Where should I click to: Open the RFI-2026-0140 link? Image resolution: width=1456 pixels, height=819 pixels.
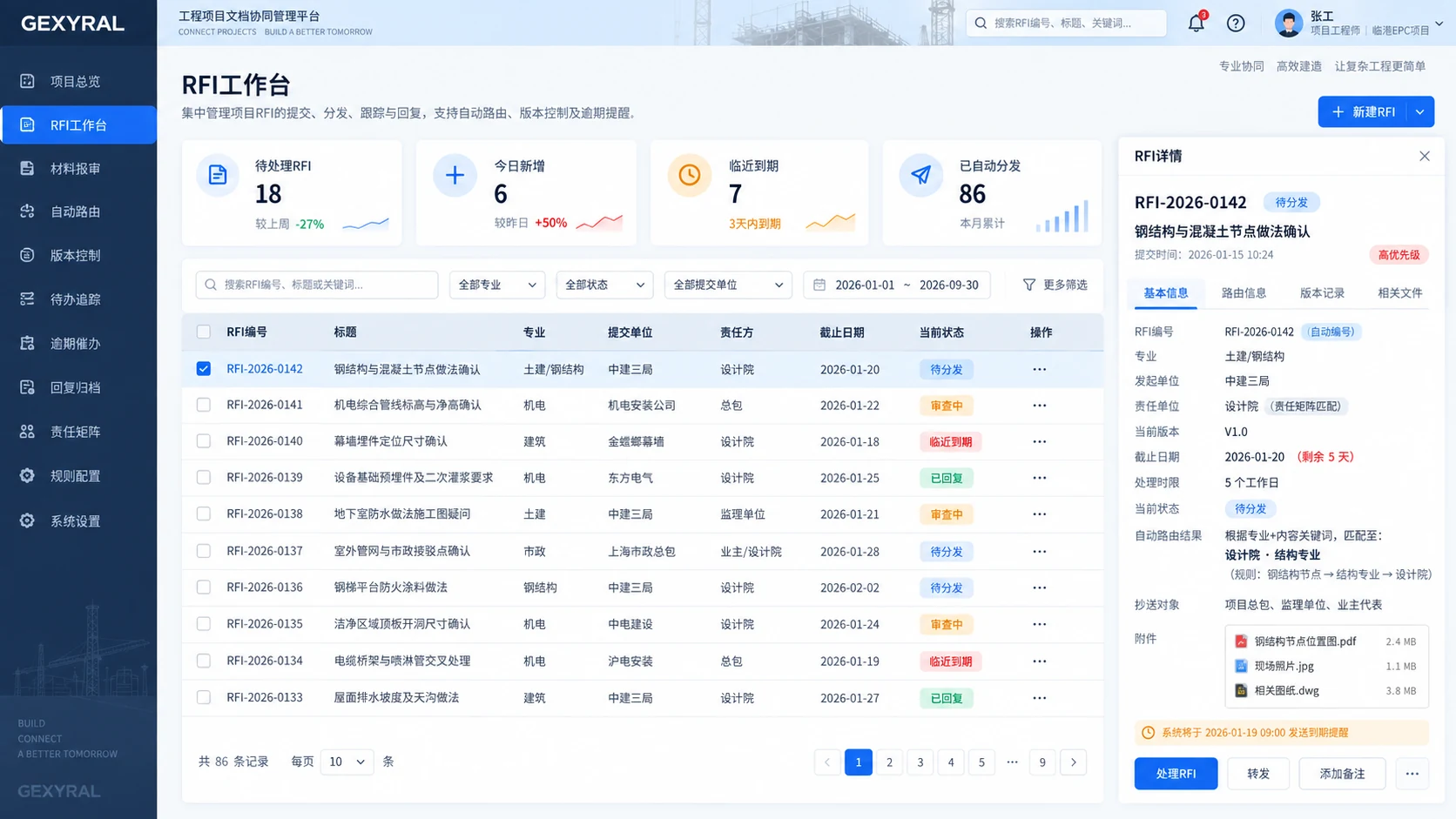point(265,441)
